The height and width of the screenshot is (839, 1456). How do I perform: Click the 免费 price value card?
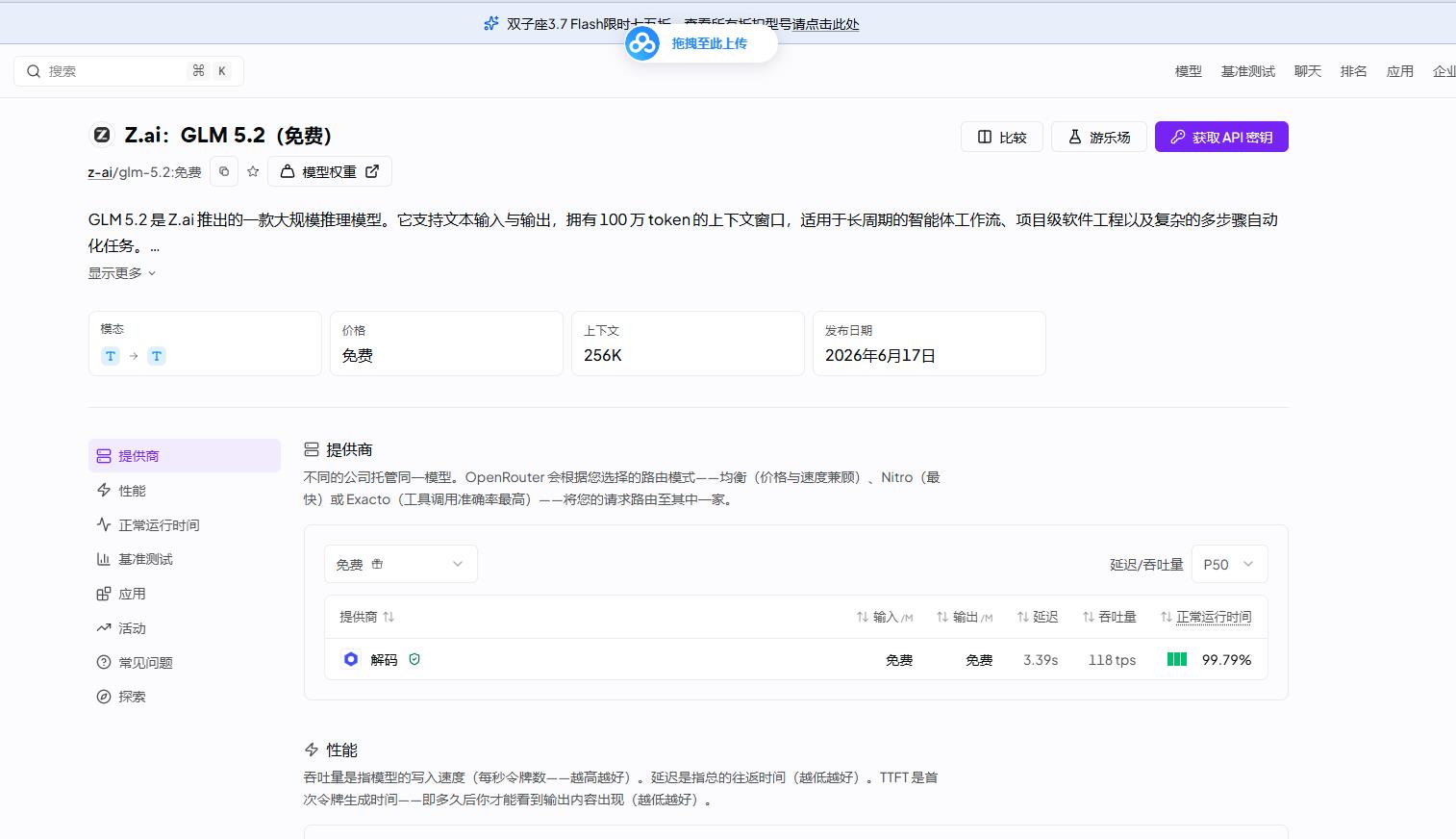click(x=446, y=343)
